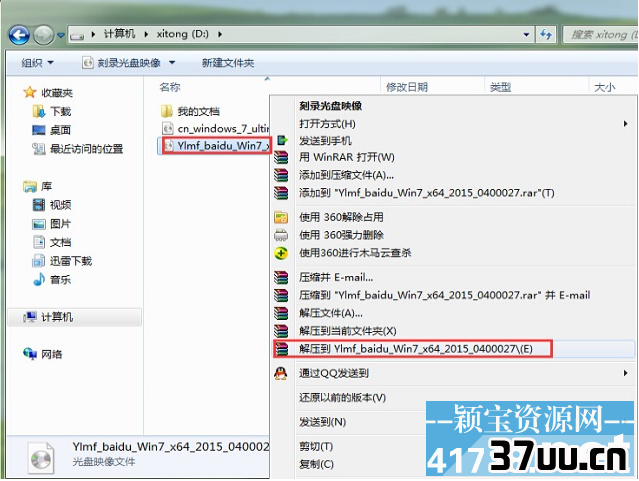Open the 打开方式(H) submenu

452,124
